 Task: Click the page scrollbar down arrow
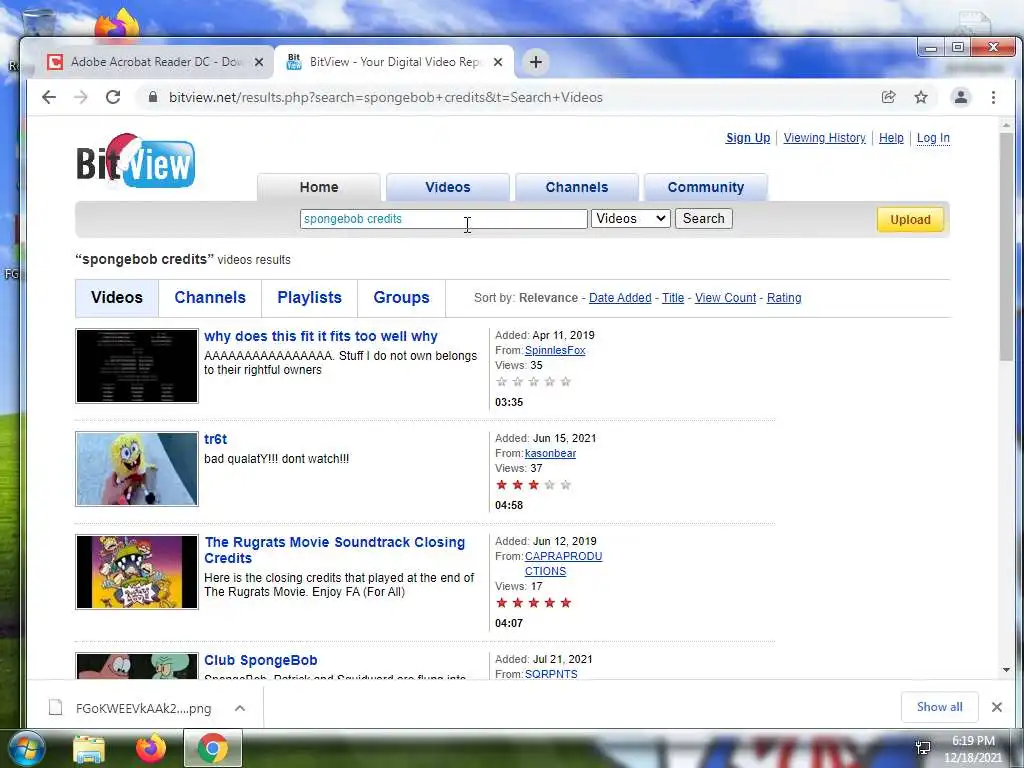1006,670
